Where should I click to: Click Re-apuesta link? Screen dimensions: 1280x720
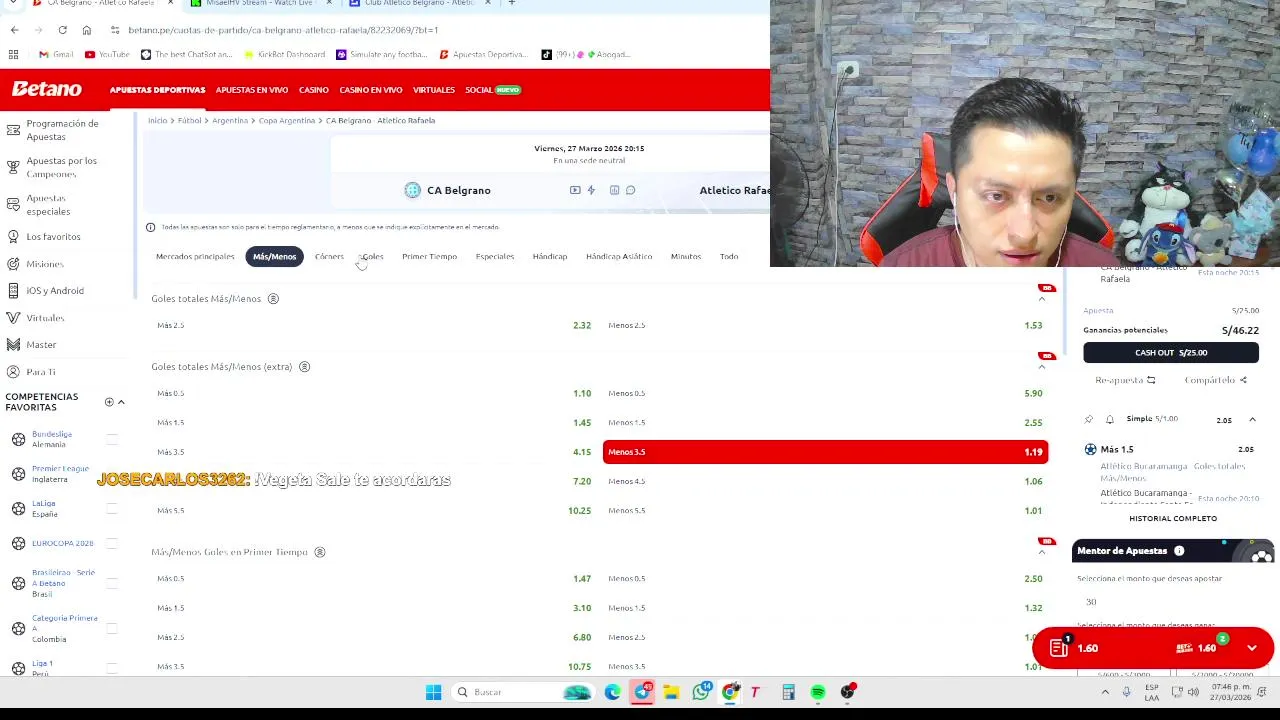pos(1125,380)
